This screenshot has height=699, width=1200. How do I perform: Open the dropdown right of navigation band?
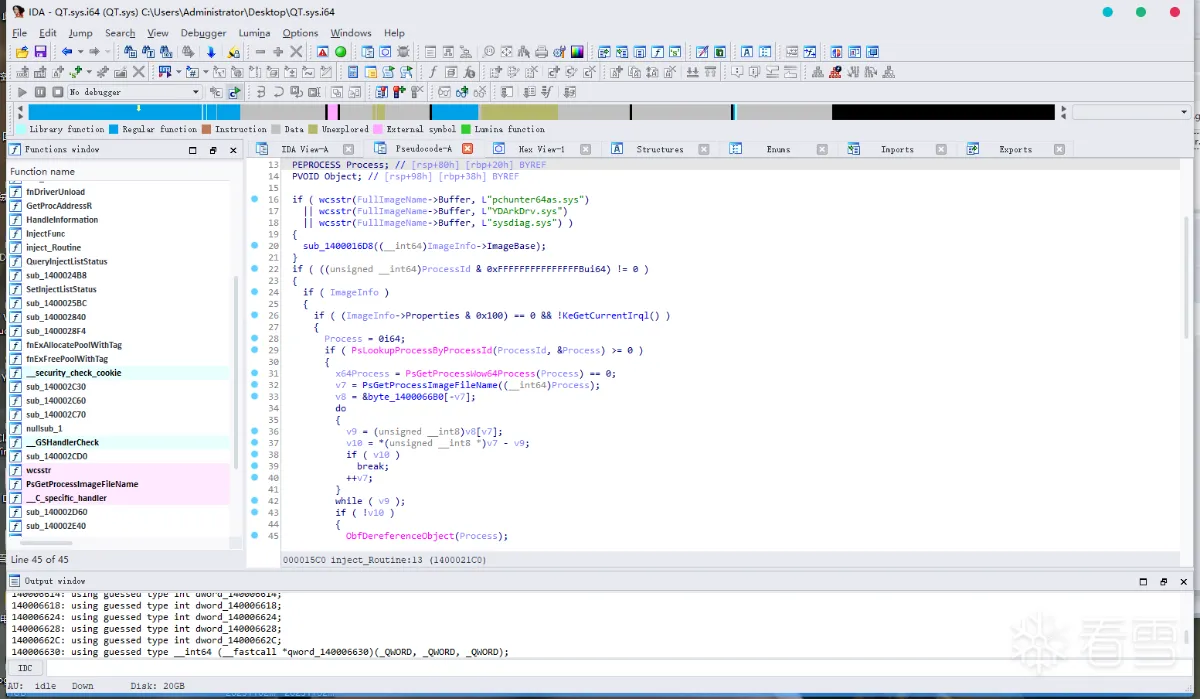1184,113
